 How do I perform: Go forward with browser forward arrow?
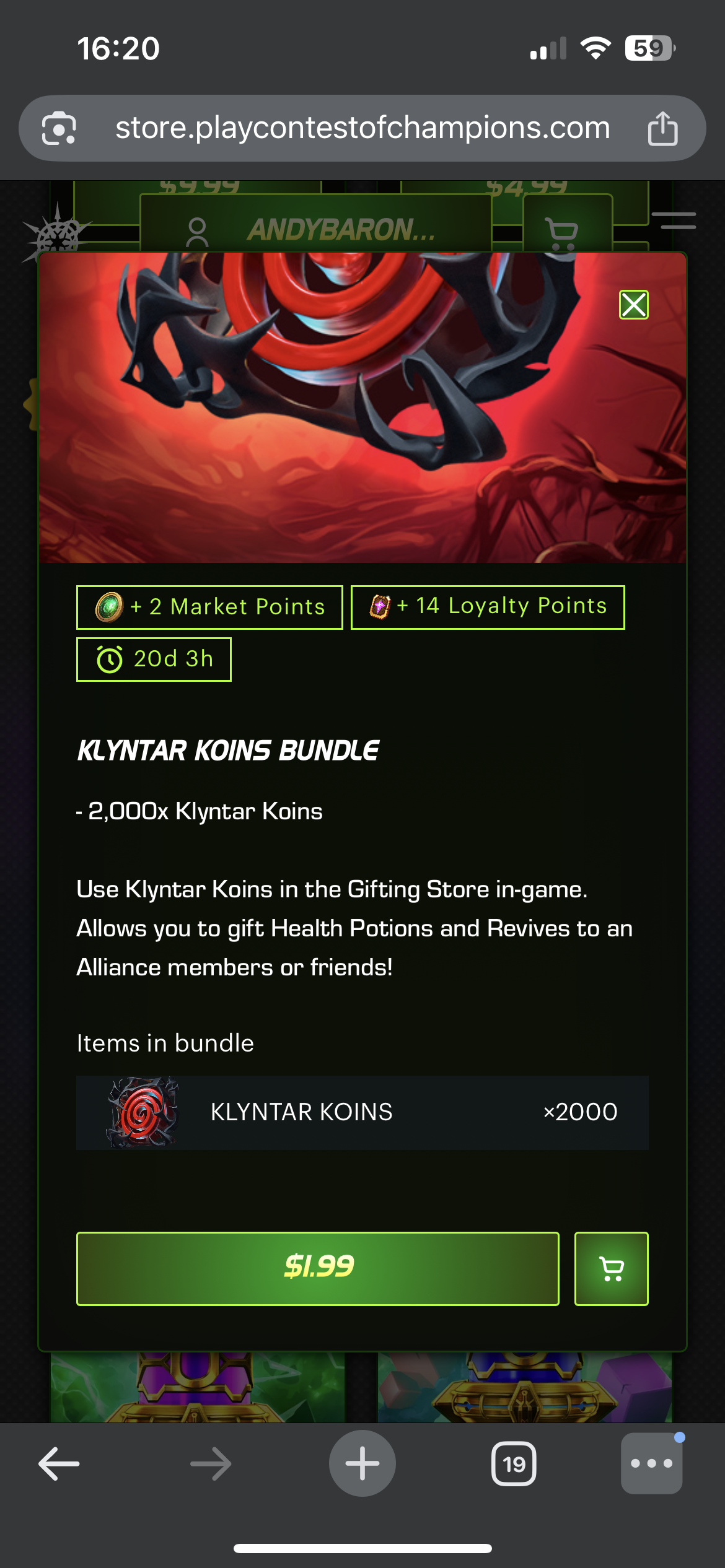point(211,1464)
